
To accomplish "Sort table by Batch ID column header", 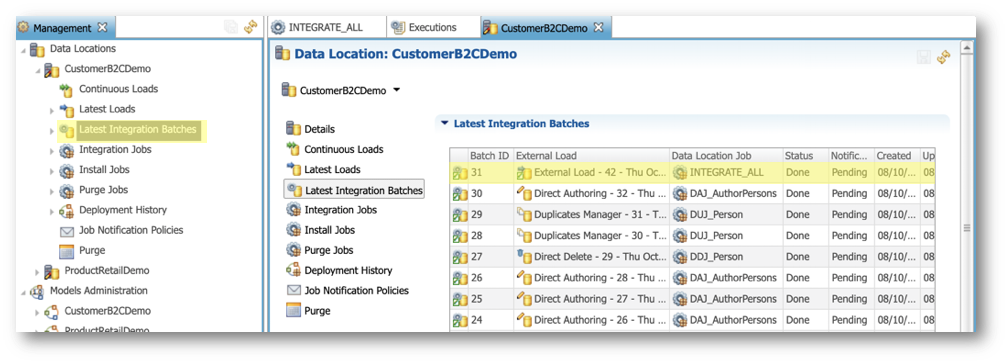I will [x=491, y=155].
